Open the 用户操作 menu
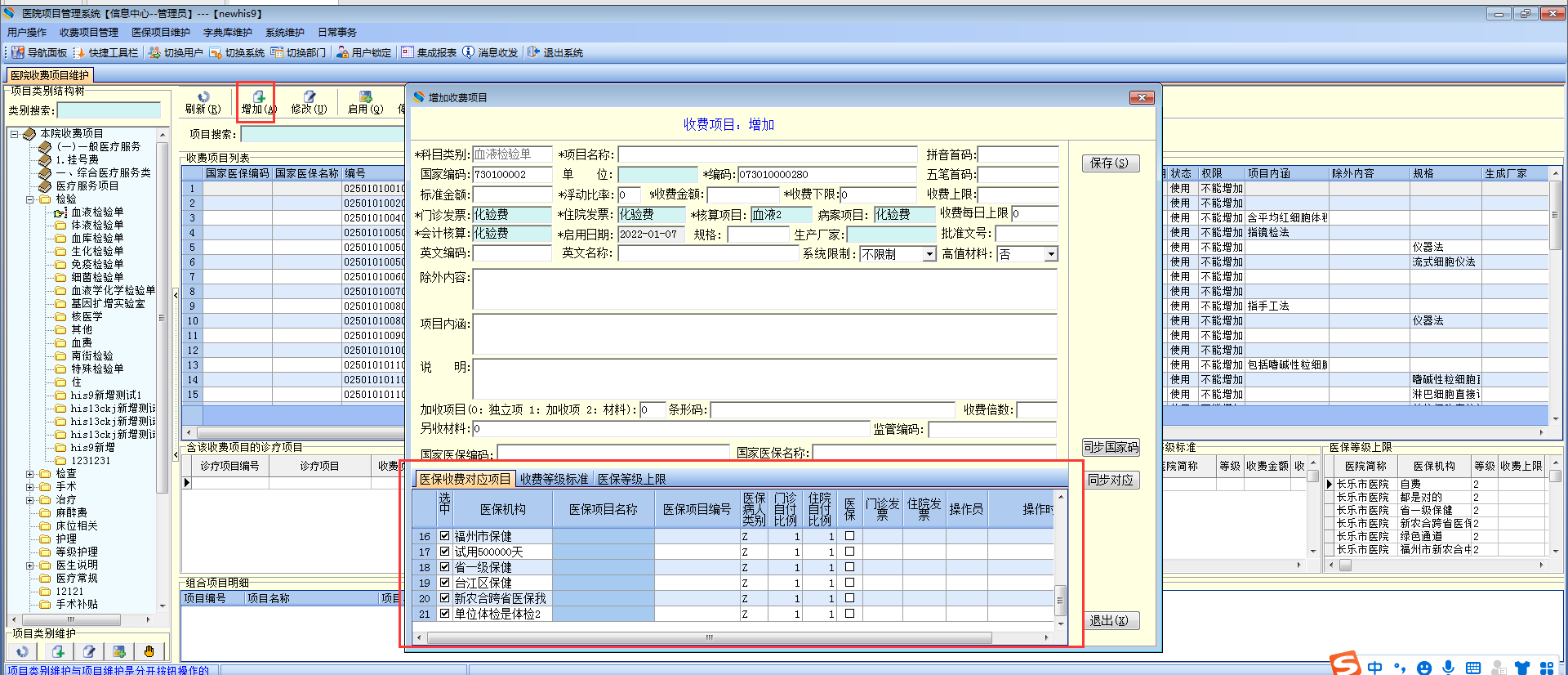1568x675 pixels. coord(27,33)
